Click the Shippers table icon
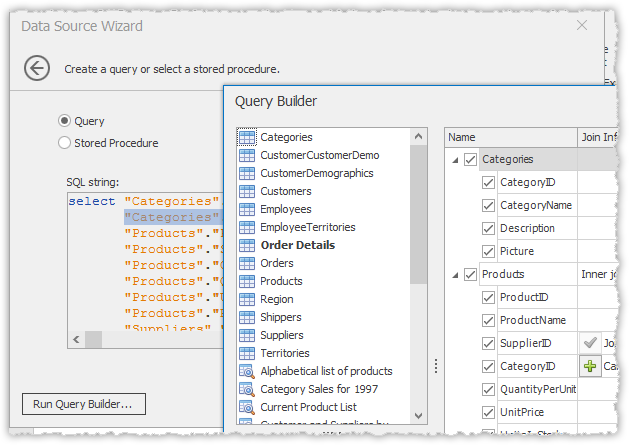The width and height of the screenshot is (630, 445). (246, 317)
